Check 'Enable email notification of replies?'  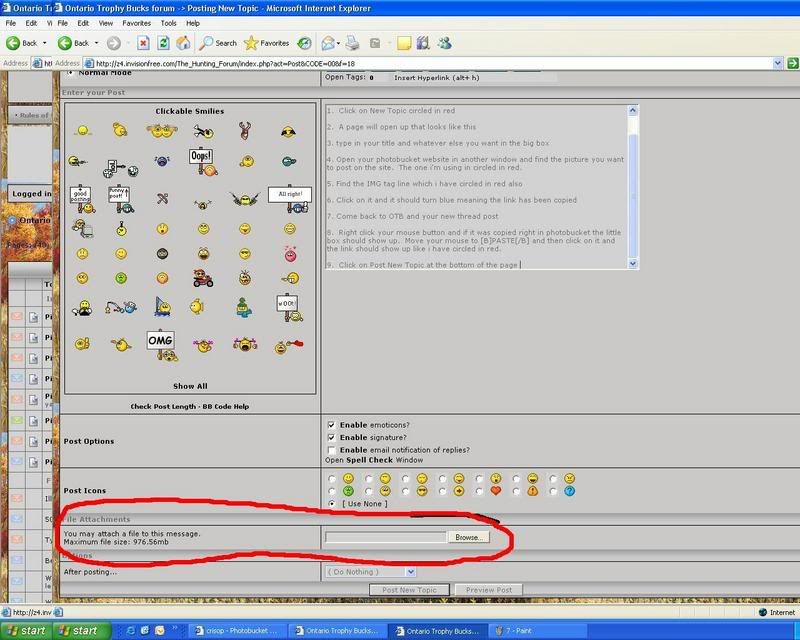pyautogui.click(x=332, y=450)
